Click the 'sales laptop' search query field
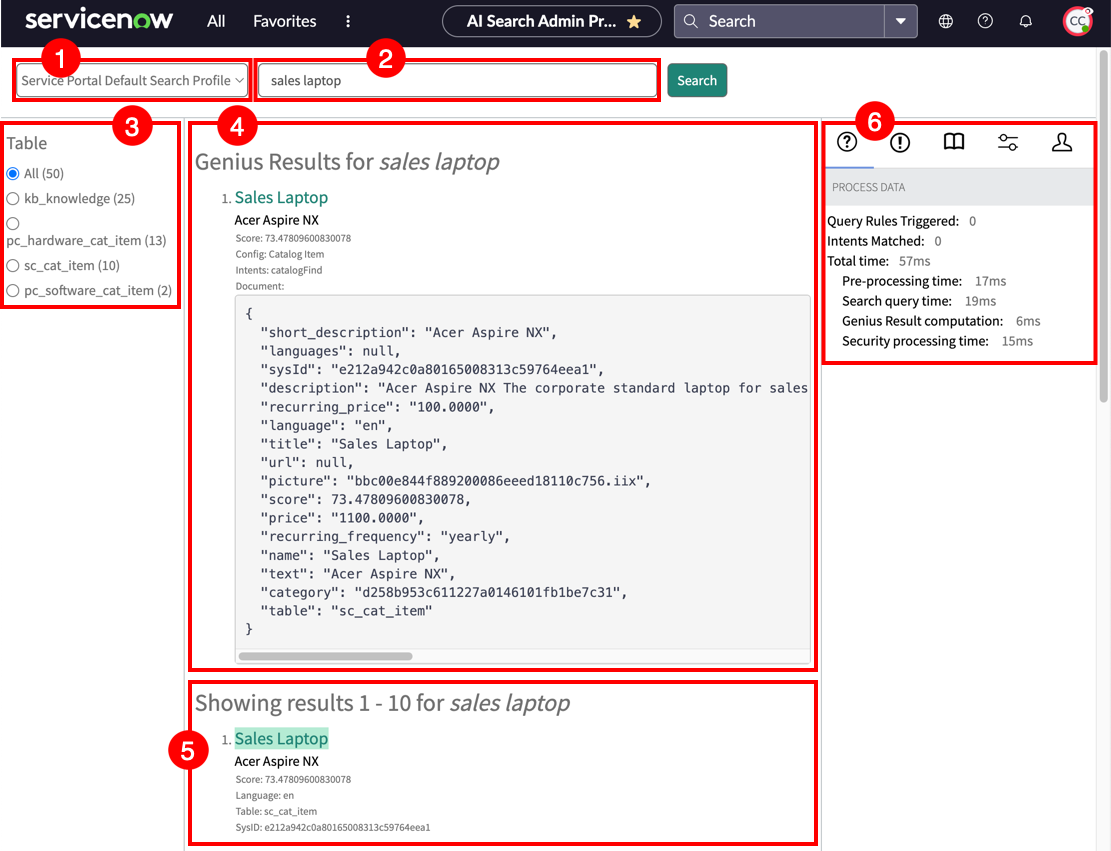Image resolution: width=1111 pixels, height=851 pixels. (458, 80)
